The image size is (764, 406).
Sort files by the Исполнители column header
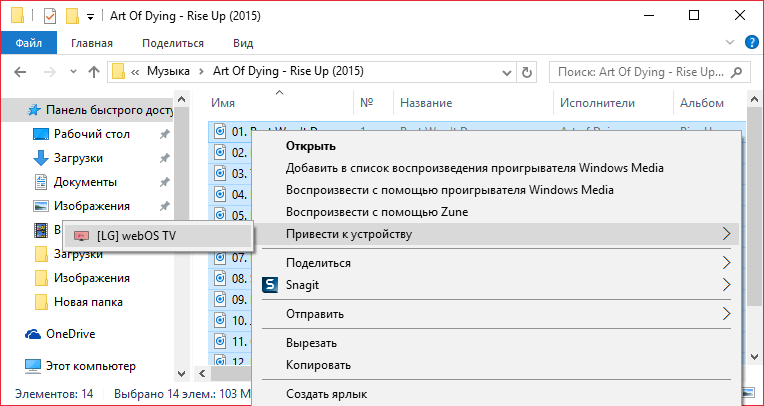point(598,103)
